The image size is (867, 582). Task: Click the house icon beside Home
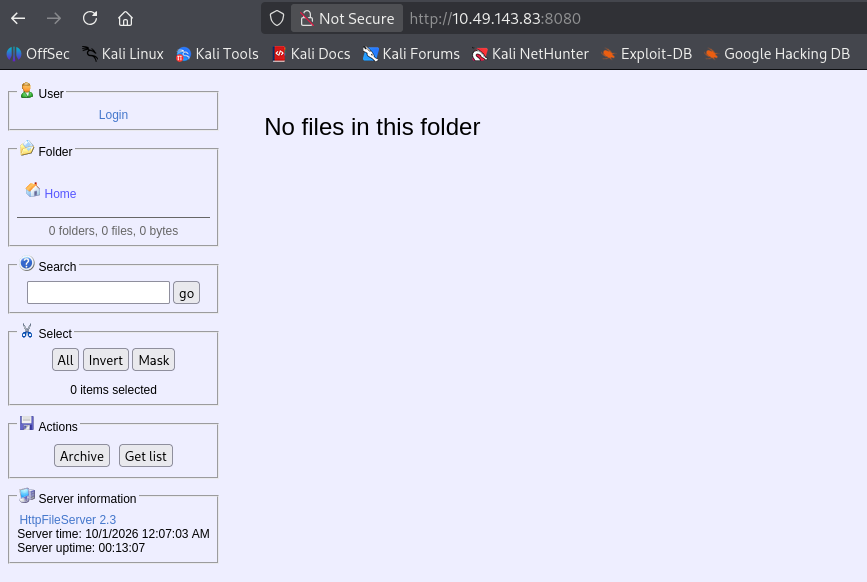click(x=33, y=190)
